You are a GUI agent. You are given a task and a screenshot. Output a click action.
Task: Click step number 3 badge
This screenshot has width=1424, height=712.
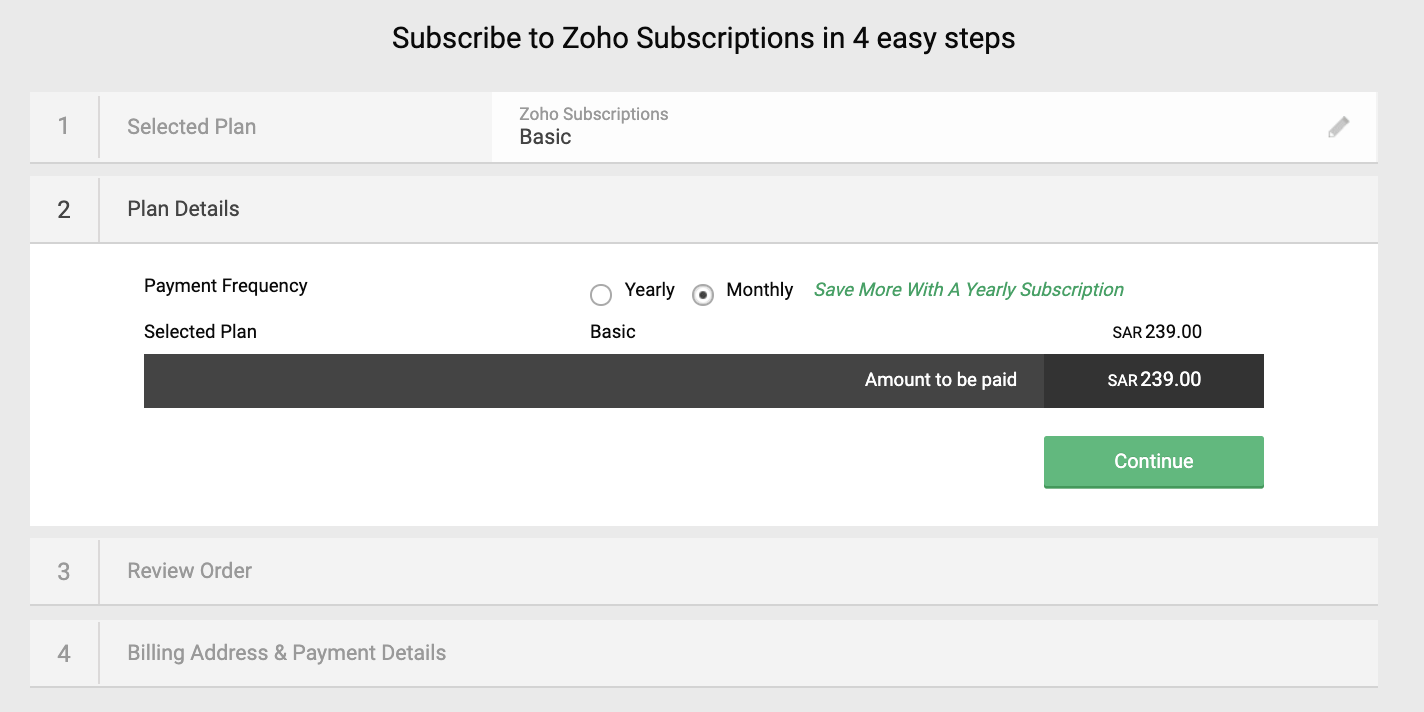click(x=64, y=571)
